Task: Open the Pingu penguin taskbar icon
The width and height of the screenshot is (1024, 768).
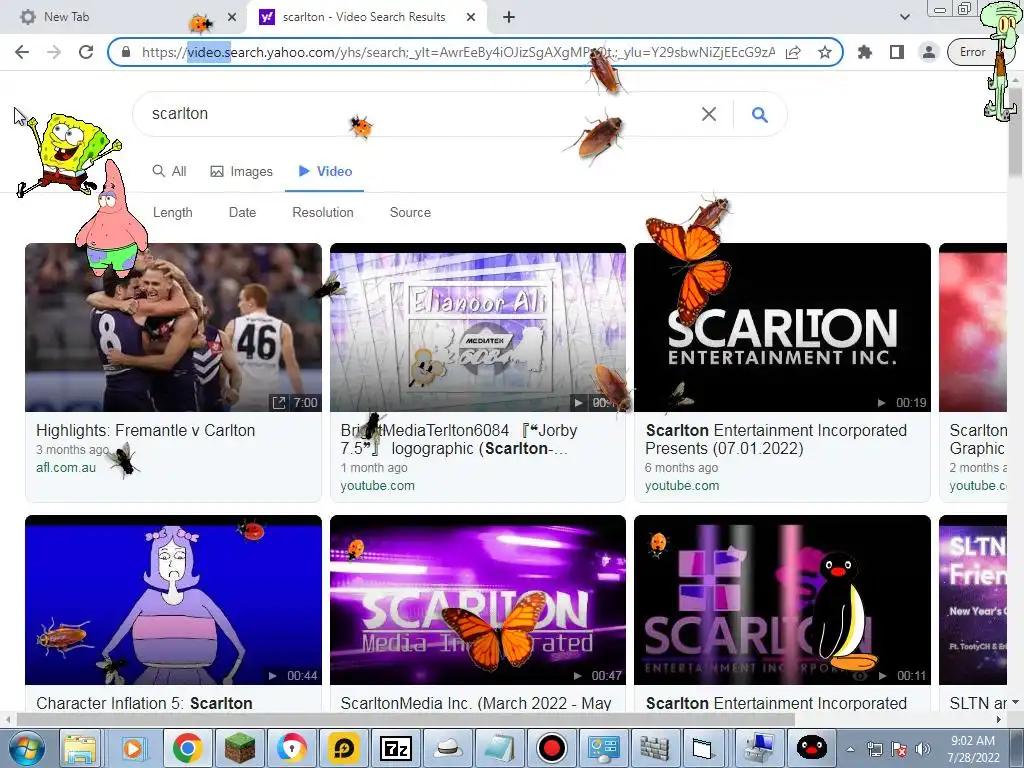Action: point(812,748)
